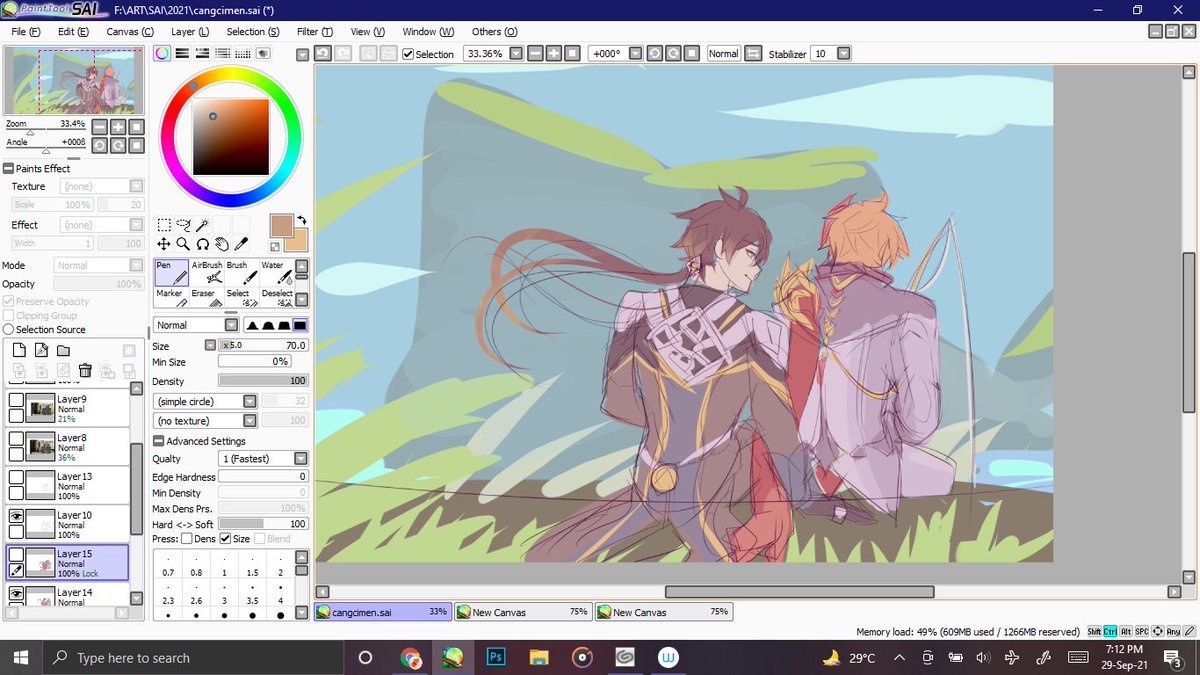Image resolution: width=1200 pixels, height=675 pixels.
Task: Activate the zoom magnifier tool
Action: (183, 244)
